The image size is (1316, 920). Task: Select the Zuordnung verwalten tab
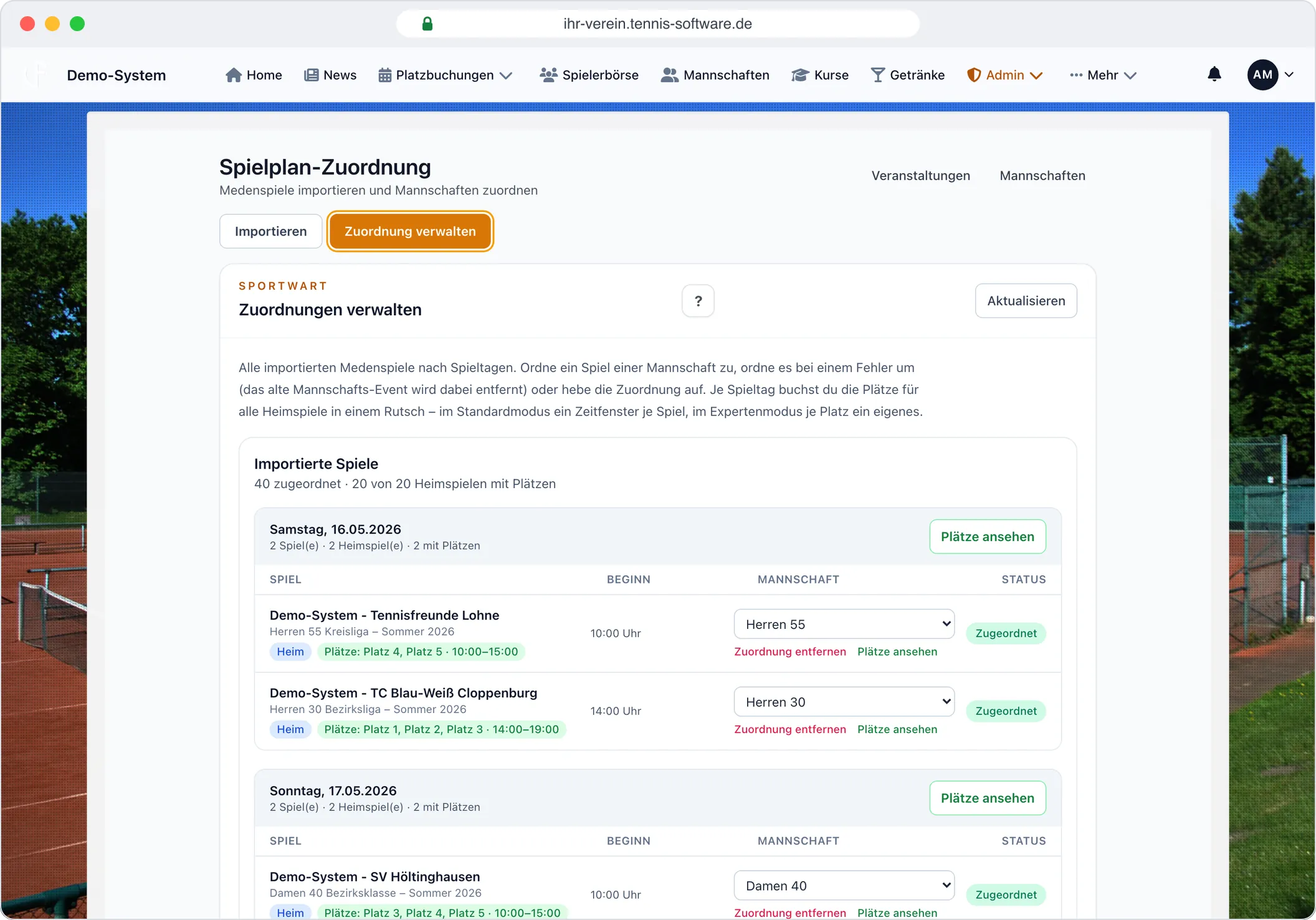point(410,231)
